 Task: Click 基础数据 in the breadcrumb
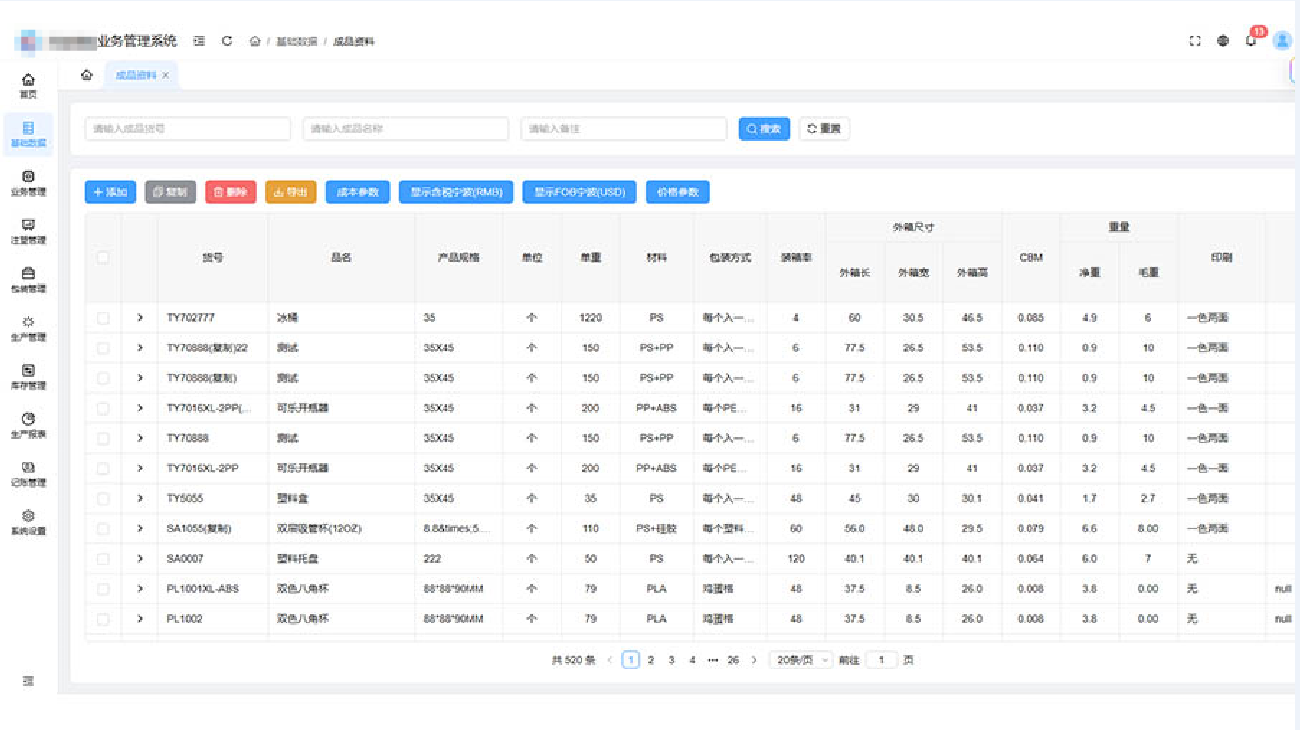click(296, 41)
